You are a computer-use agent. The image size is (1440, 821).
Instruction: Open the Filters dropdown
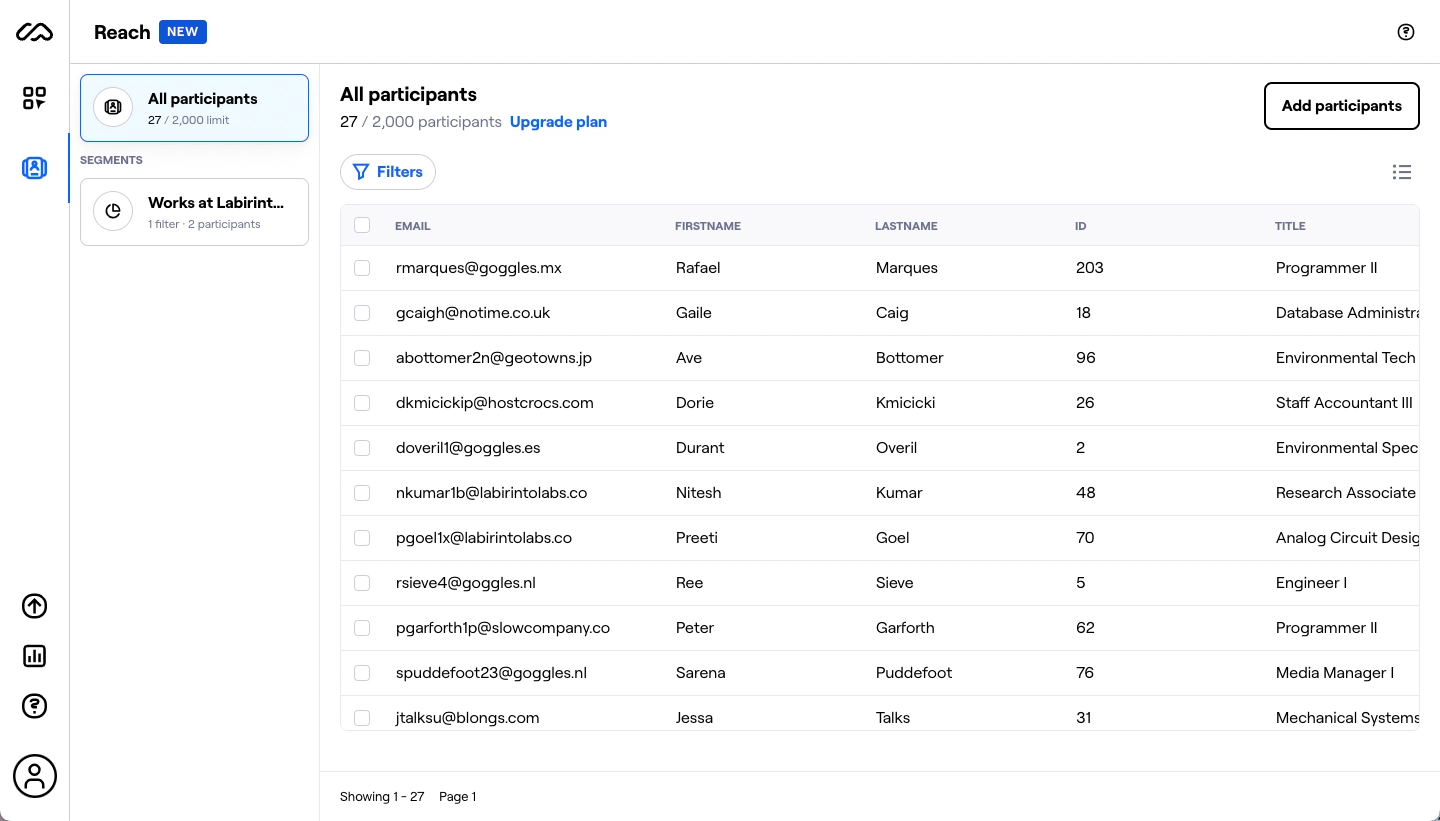pos(388,172)
